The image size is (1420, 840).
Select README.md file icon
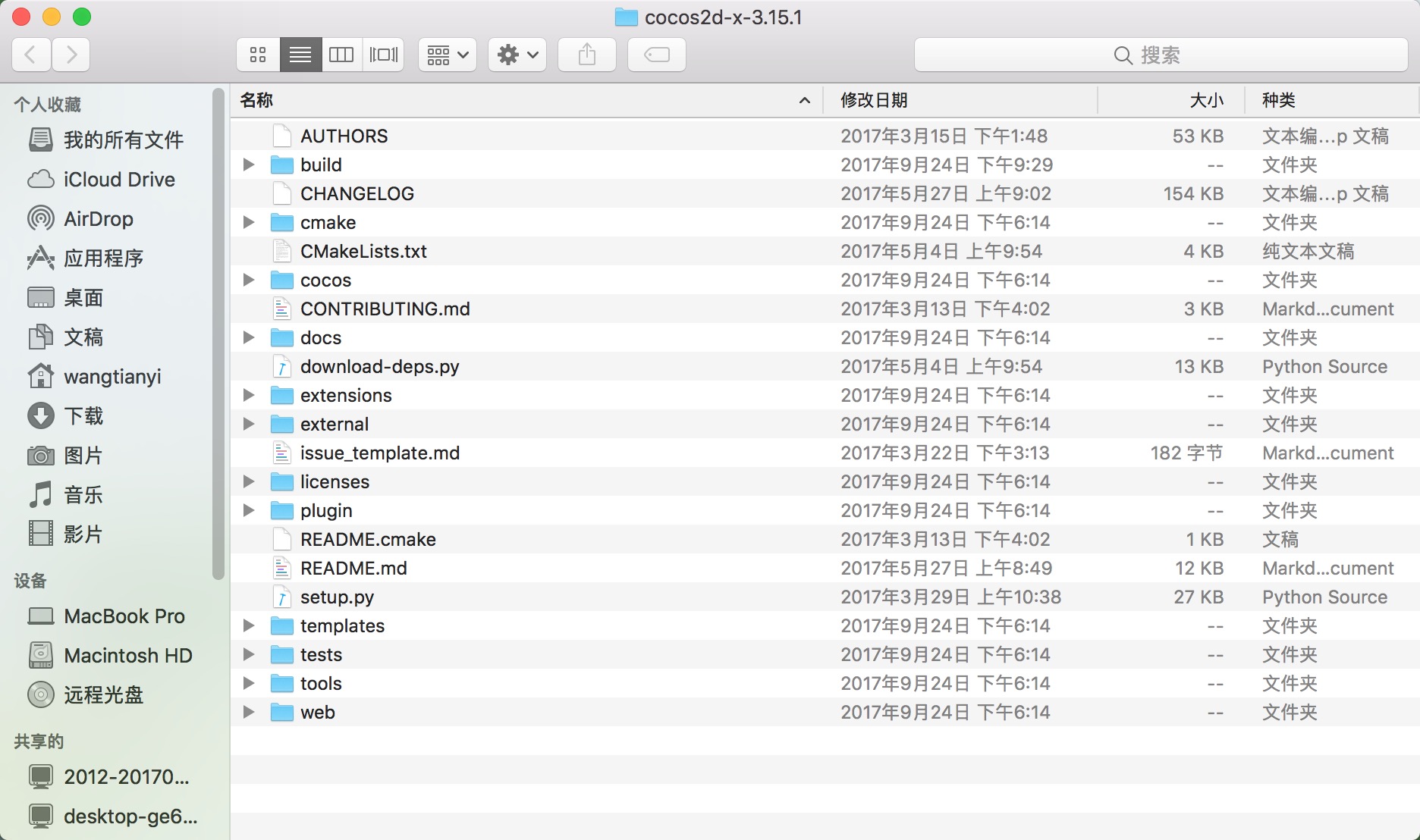[282, 568]
